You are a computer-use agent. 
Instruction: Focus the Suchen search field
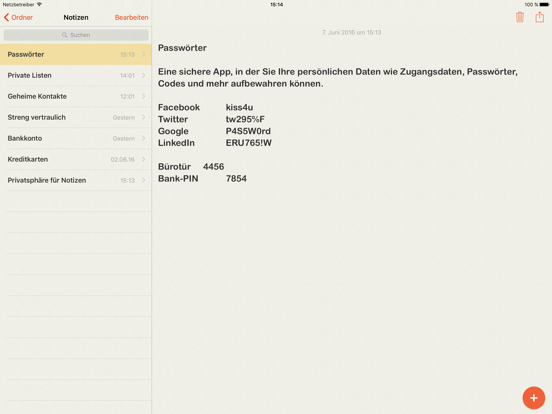tap(76, 35)
